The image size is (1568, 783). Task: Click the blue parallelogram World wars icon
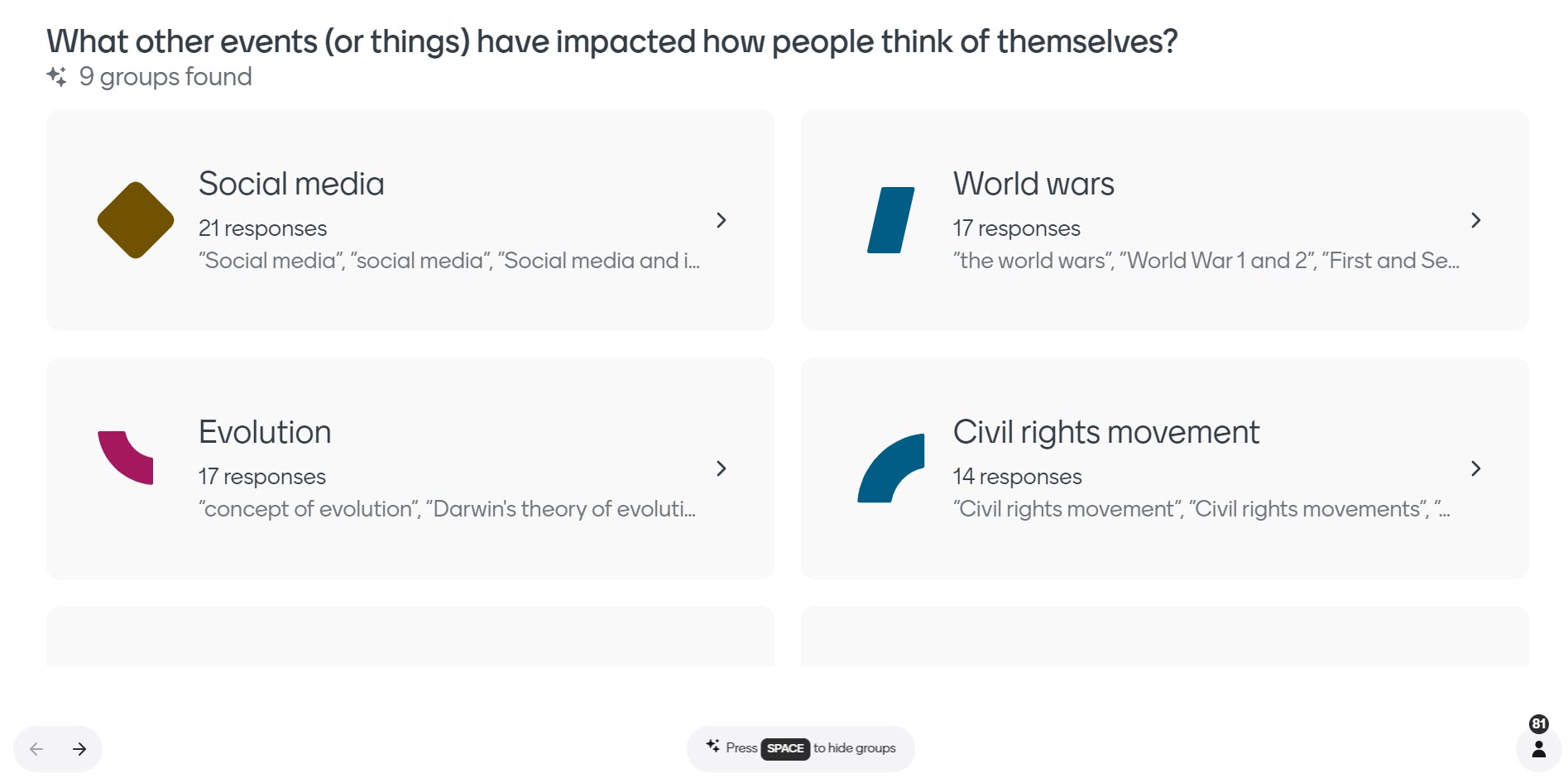890,220
